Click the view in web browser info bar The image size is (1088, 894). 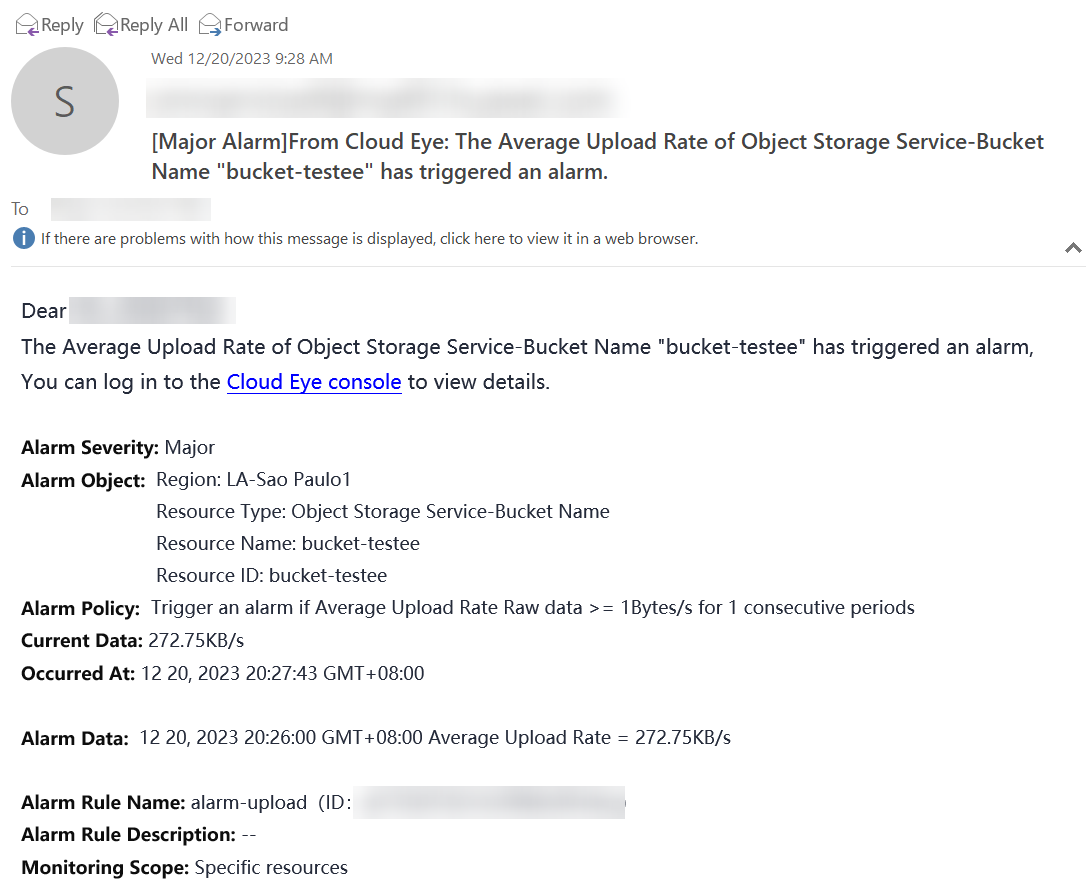(369, 239)
